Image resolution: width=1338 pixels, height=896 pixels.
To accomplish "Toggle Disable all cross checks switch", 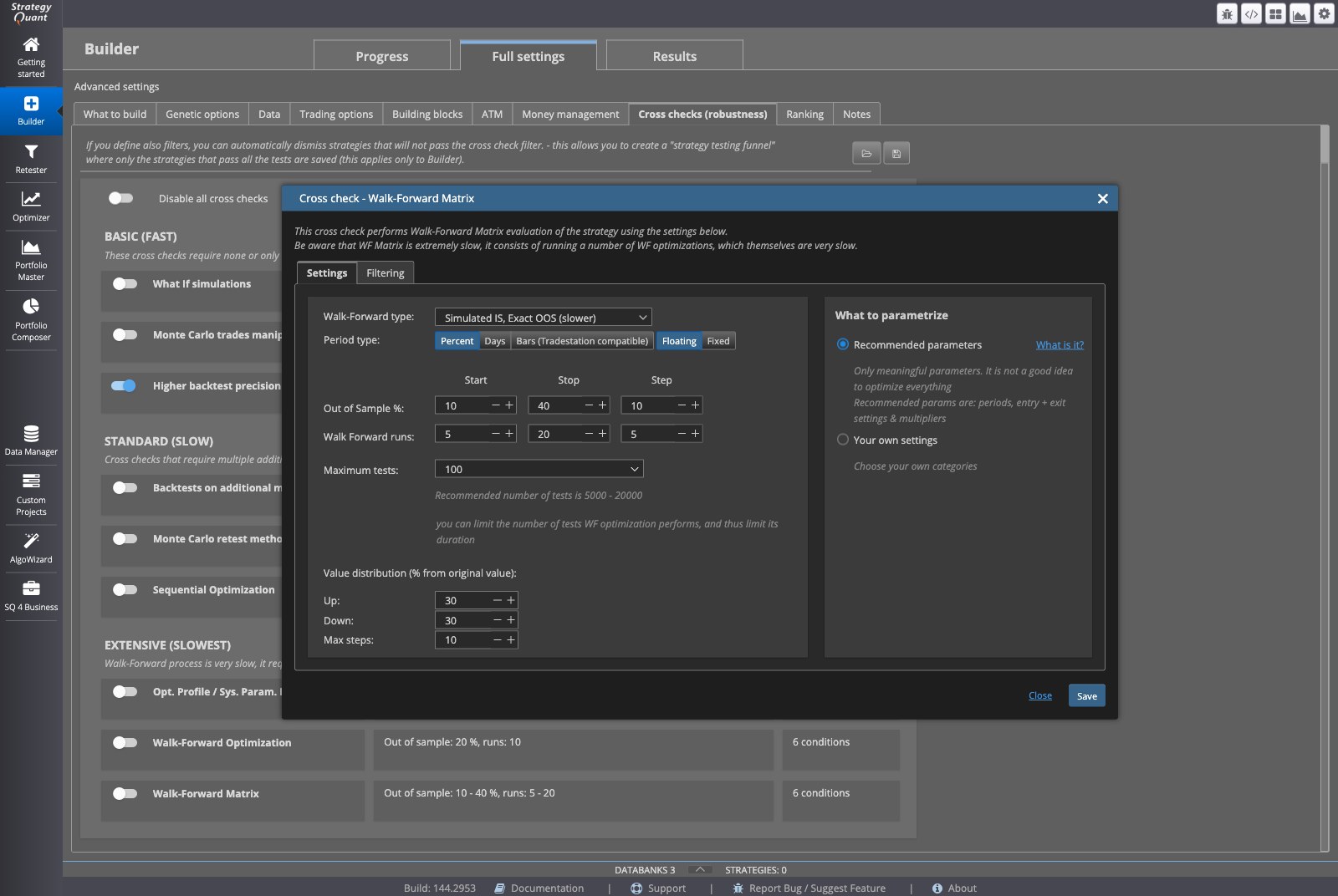I will click(x=121, y=198).
